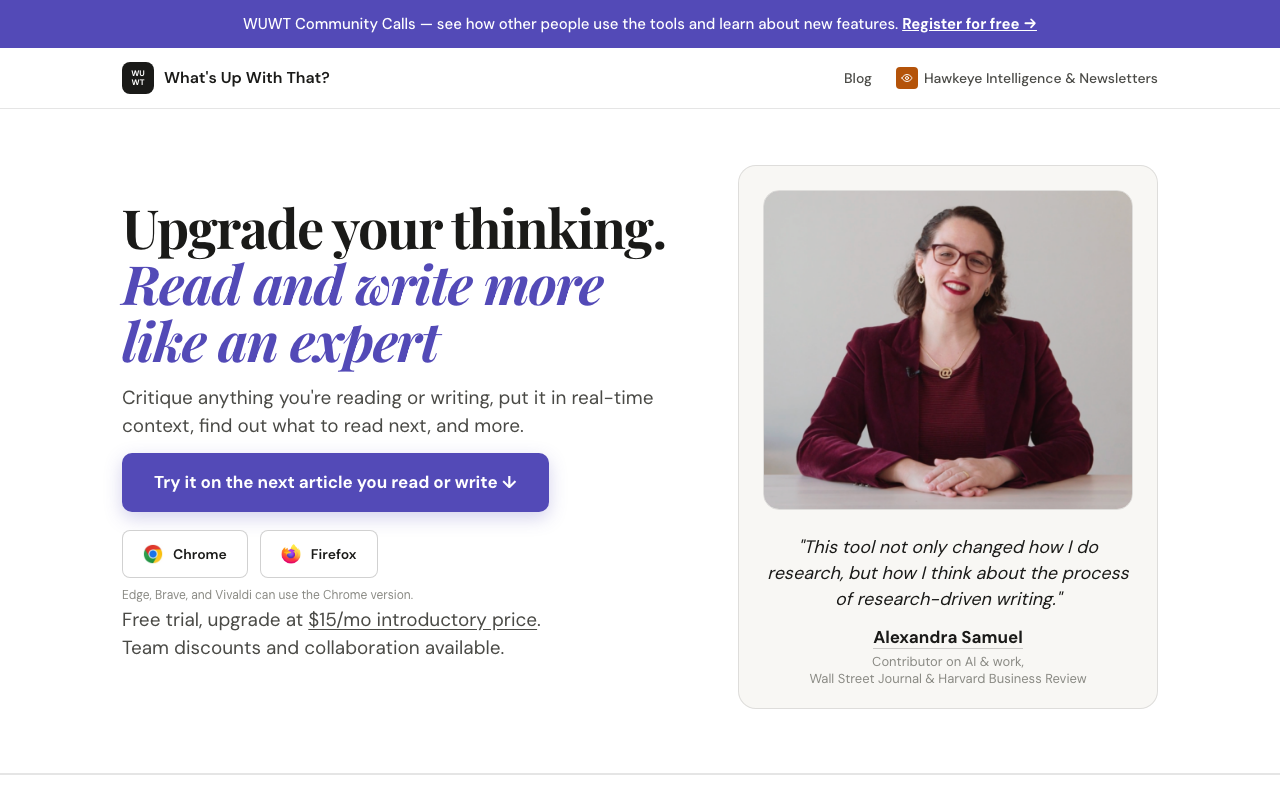The width and height of the screenshot is (1280, 800).
Task: Click the Firefox browser icon
Action: point(291,554)
